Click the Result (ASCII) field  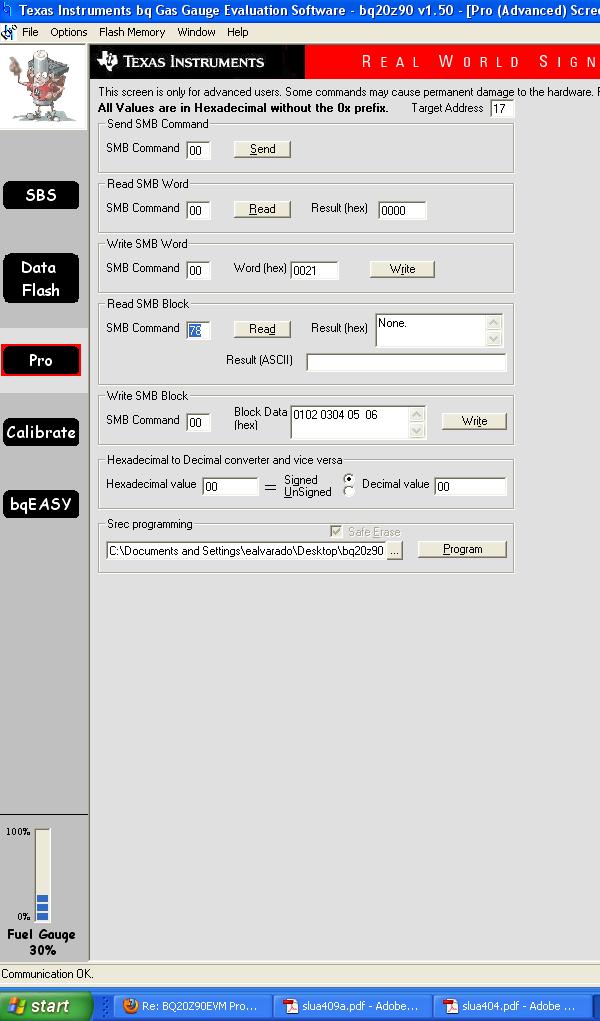pos(406,363)
